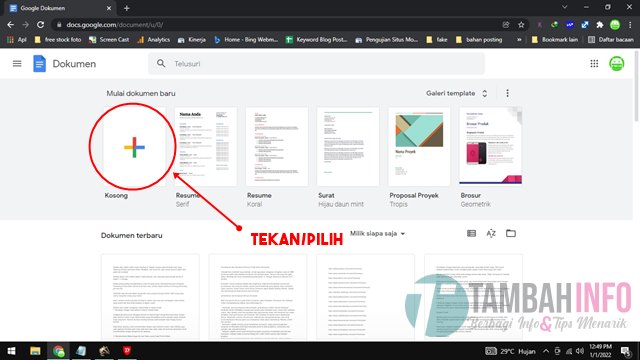Open a new browser tab

pyautogui.click(x=127, y=8)
